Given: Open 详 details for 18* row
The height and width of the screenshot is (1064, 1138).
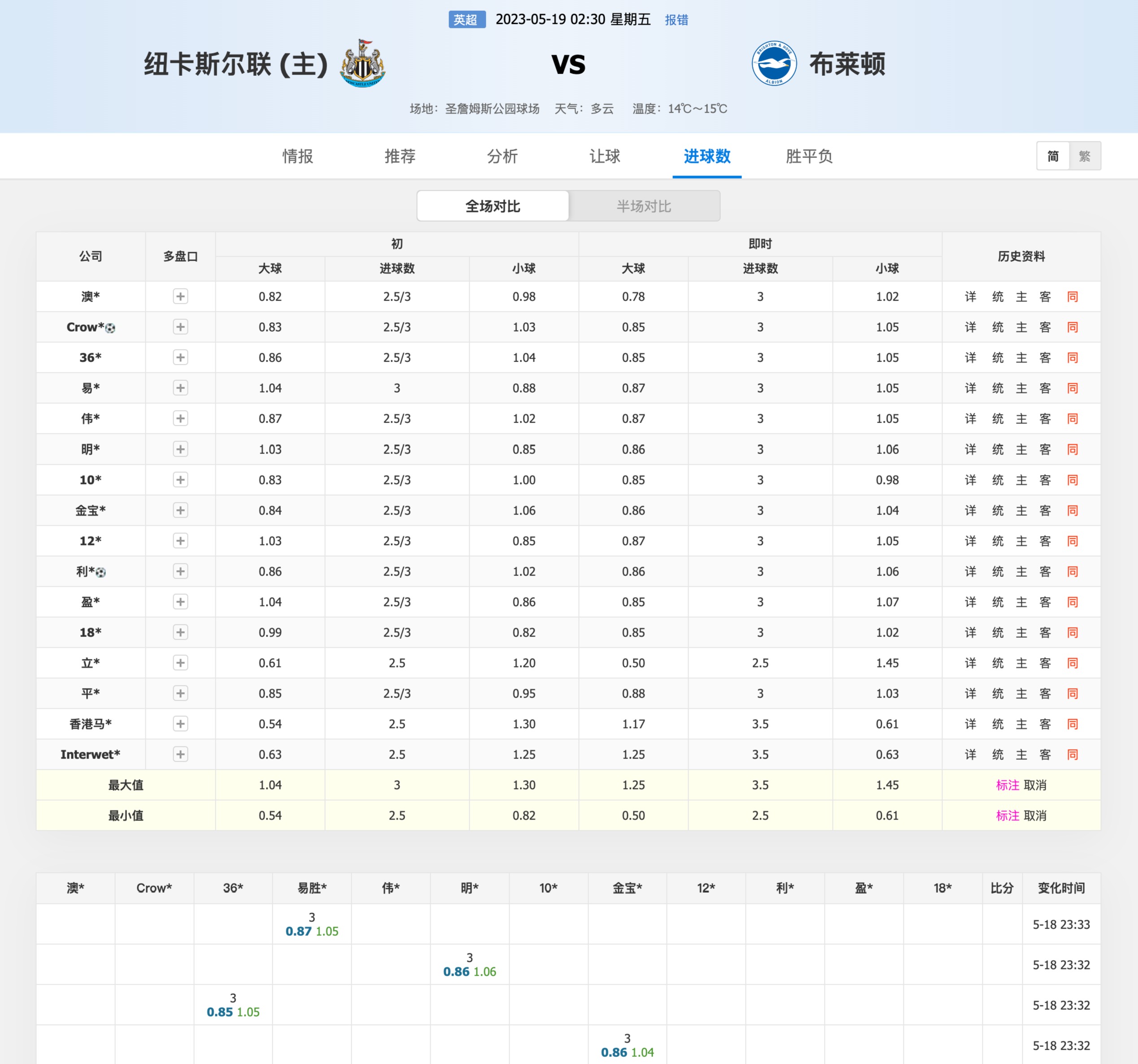Looking at the screenshot, I should point(970,632).
